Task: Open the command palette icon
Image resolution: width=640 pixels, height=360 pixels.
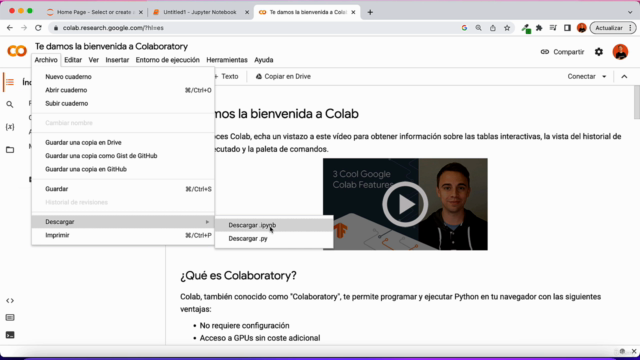Action: 10,318
